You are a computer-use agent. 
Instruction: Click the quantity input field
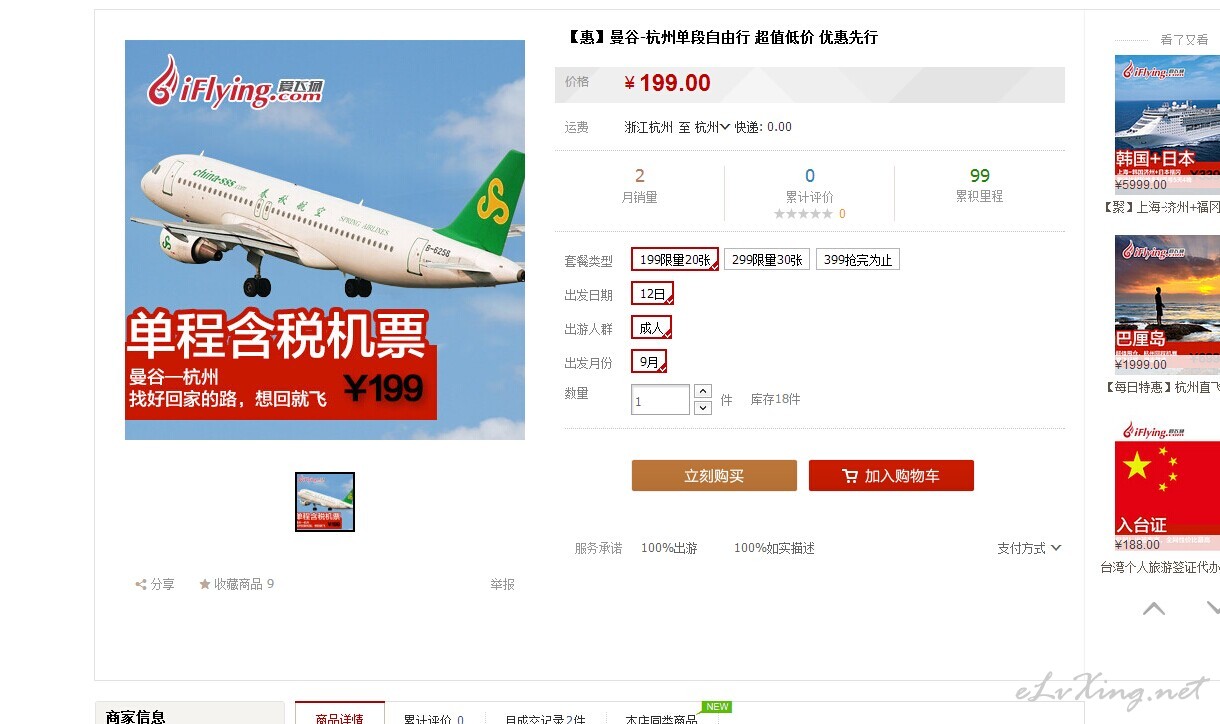click(x=660, y=399)
